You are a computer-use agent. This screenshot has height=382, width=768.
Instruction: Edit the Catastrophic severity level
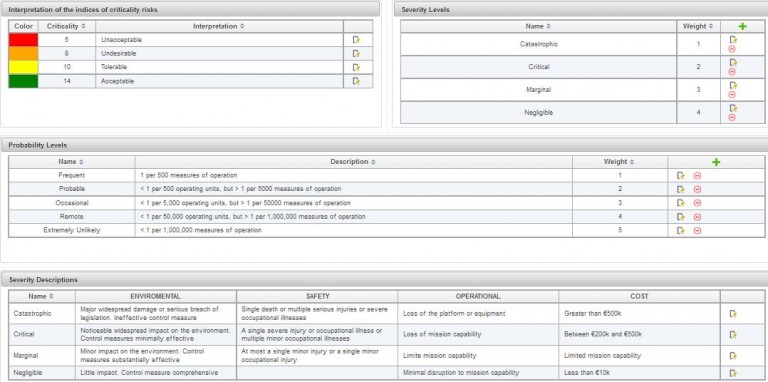click(x=733, y=40)
